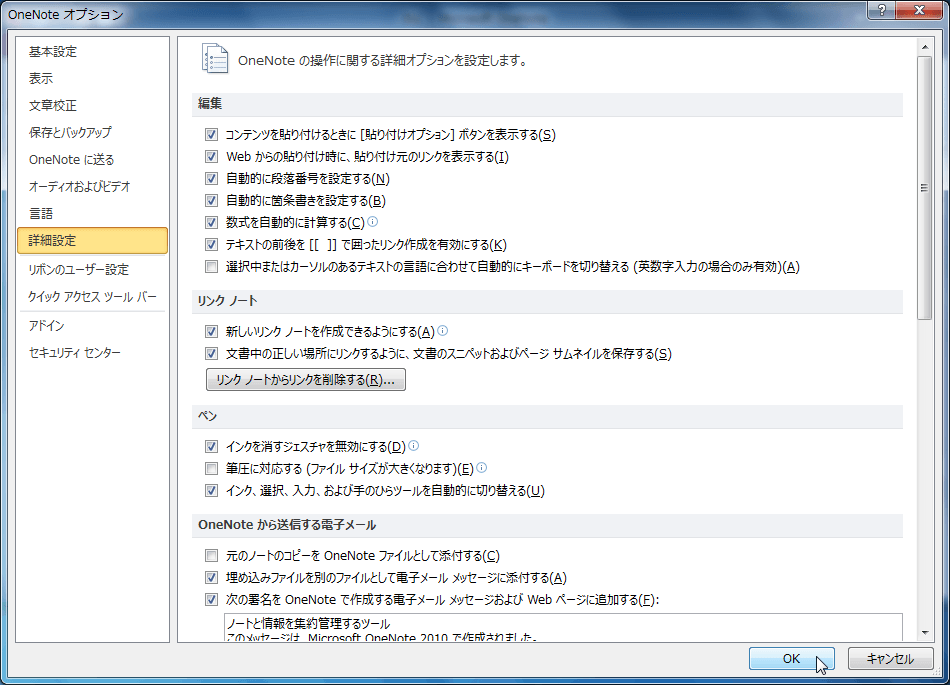
Task: Click the help question mark in title bar
Action: [882, 10]
